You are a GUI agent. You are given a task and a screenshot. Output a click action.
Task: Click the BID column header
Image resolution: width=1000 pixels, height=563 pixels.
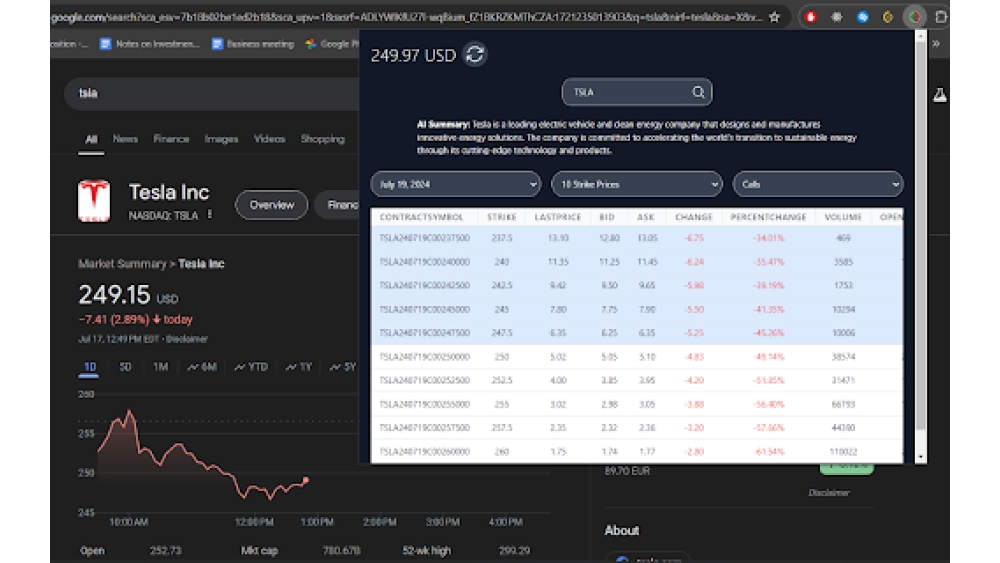[607, 217]
